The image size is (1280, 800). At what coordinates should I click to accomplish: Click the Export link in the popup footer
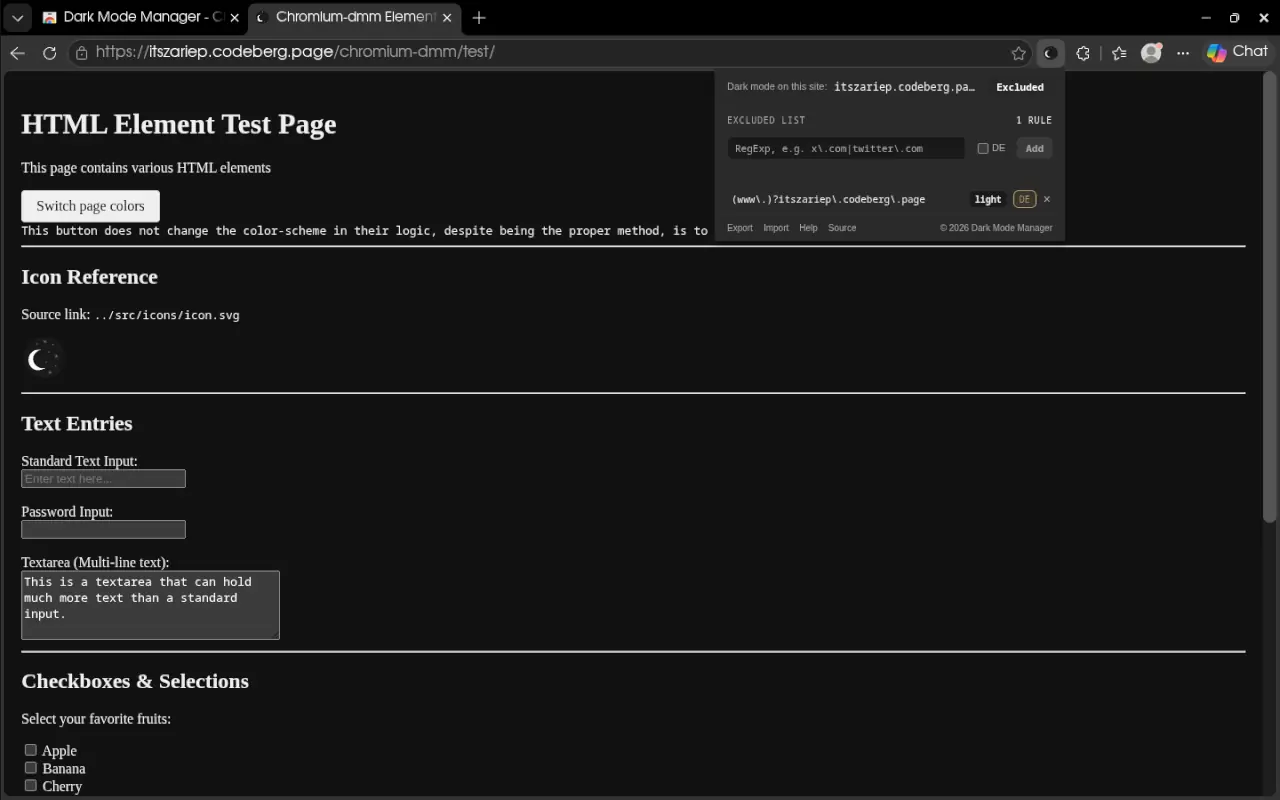point(740,228)
